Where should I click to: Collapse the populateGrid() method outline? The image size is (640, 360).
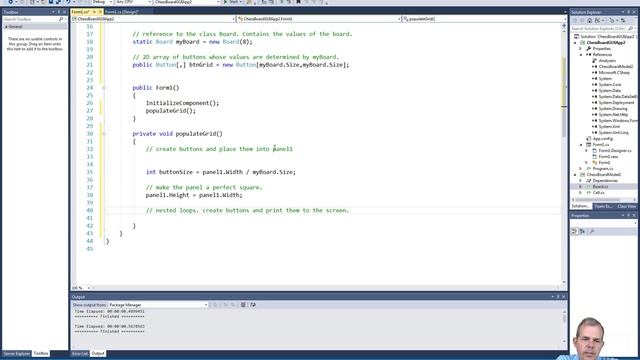[104, 134]
